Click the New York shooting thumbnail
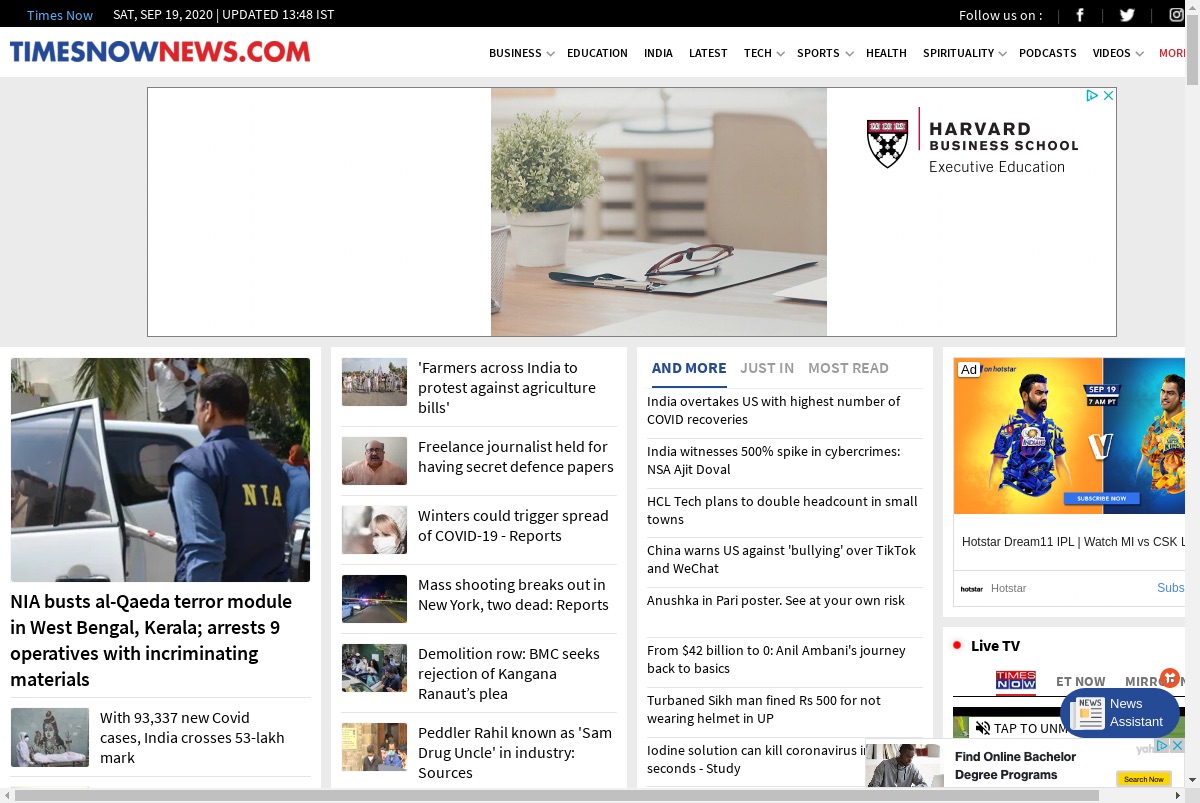Image resolution: width=1200 pixels, height=803 pixels. tap(374, 599)
